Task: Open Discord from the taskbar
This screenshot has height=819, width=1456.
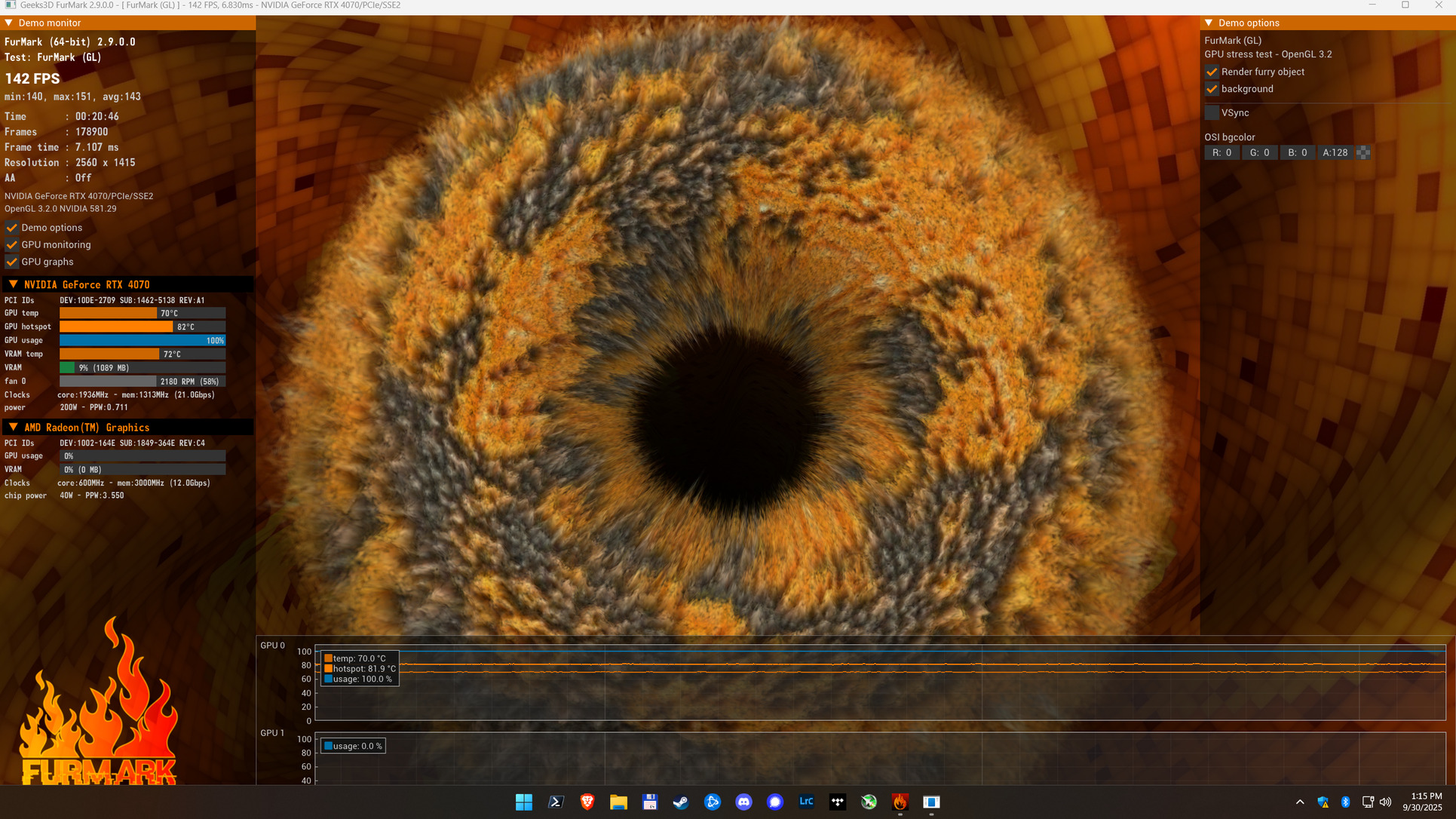Action: (743, 802)
